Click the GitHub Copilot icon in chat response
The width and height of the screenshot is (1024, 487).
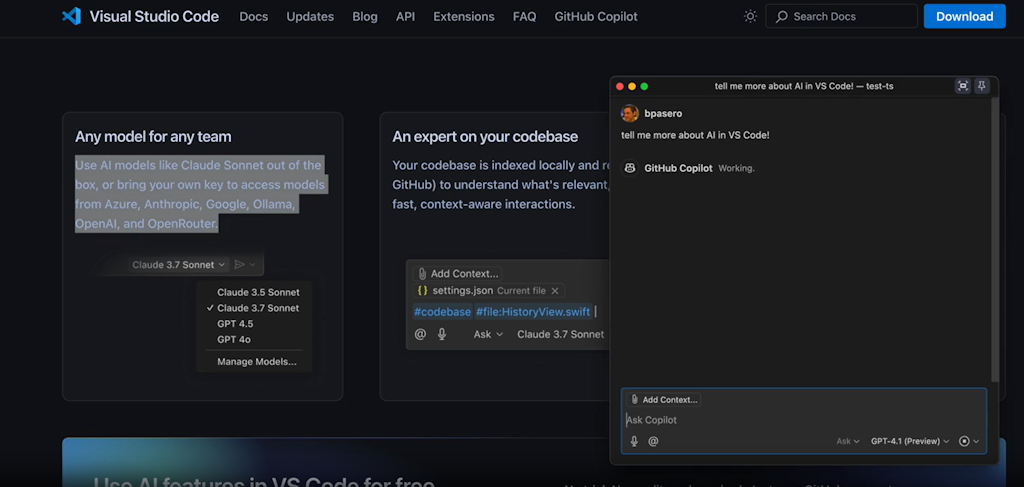click(x=630, y=168)
